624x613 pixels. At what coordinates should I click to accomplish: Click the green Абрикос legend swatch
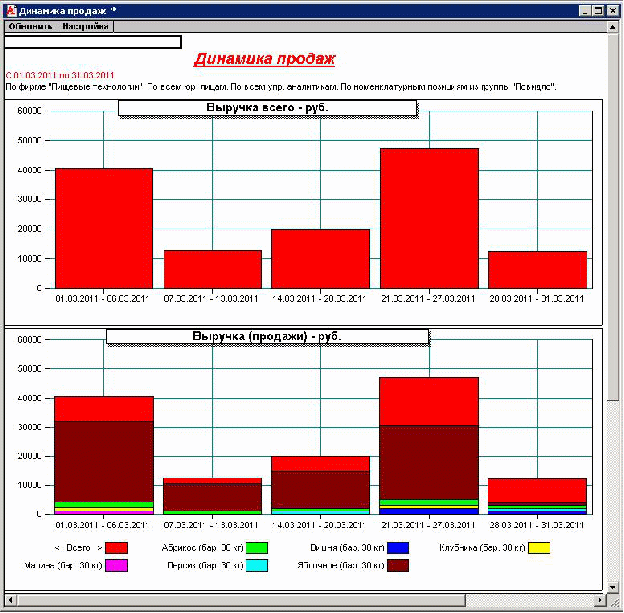pyautogui.click(x=257, y=548)
